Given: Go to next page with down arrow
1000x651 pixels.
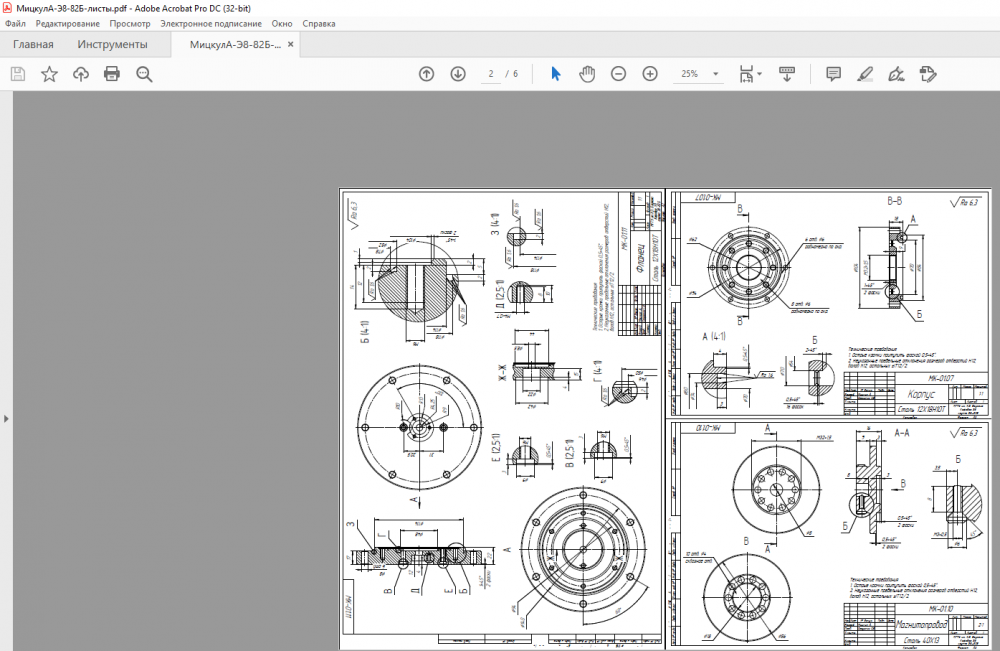Looking at the screenshot, I should click(x=458, y=74).
